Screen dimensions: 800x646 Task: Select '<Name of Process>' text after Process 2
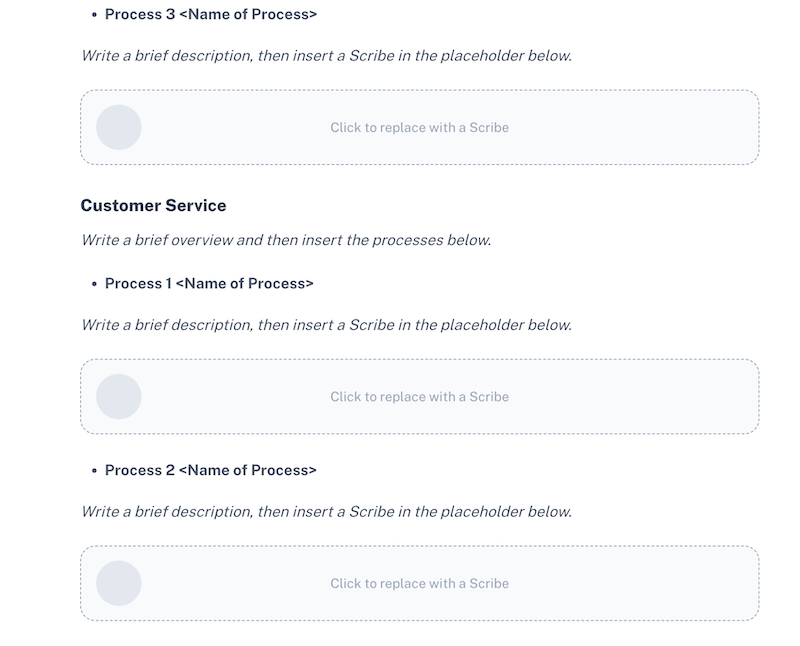(248, 470)
